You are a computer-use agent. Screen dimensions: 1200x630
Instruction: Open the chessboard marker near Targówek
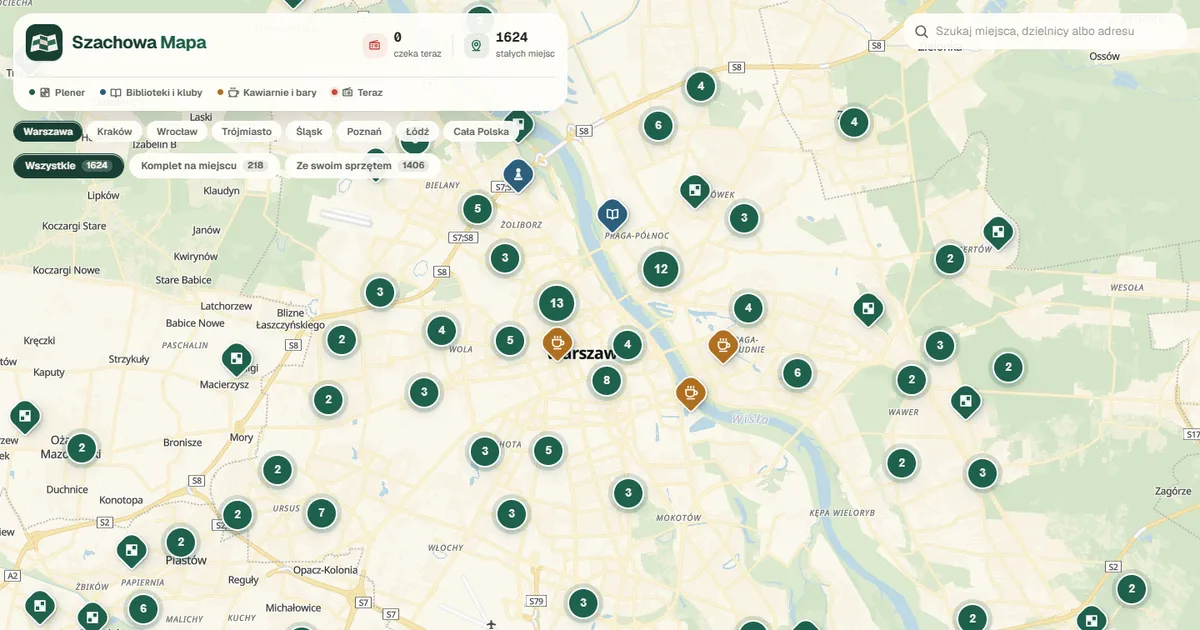pyautogui.click(x=694, y=190)
